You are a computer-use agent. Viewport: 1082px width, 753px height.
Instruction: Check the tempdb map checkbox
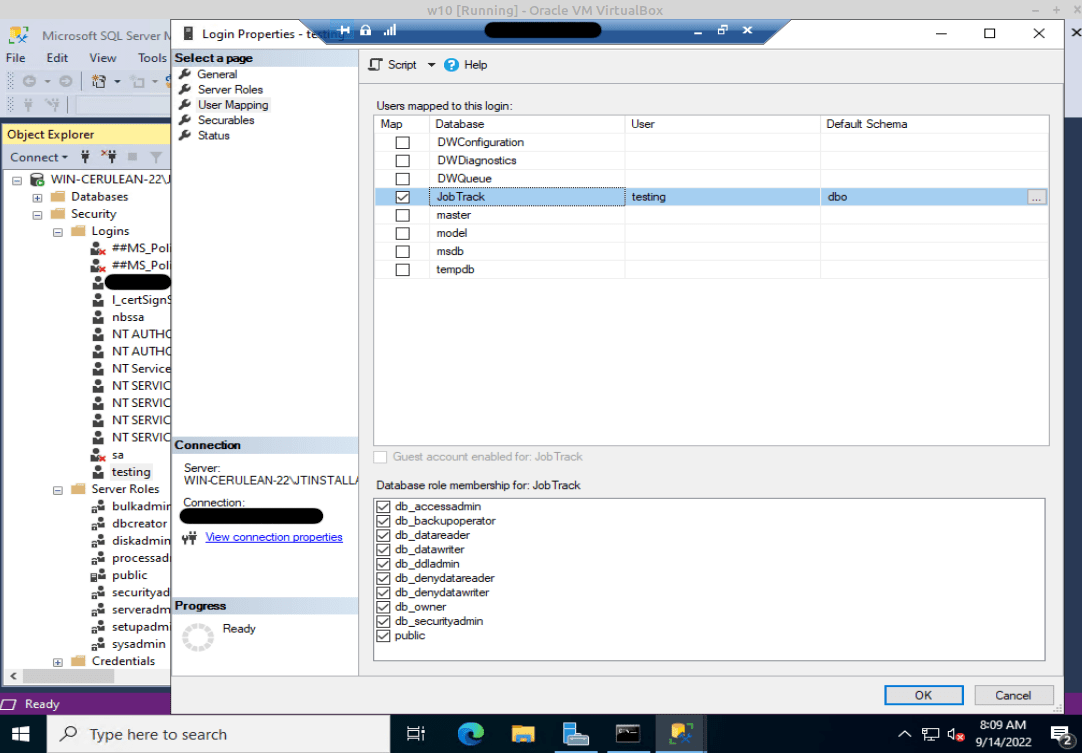click(x=402, y=270)
